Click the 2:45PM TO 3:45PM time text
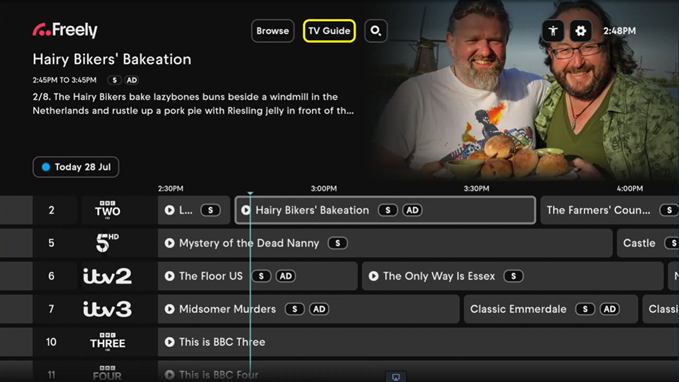The image size is (679, 382). pyautogui.click(x=65, y=80)
